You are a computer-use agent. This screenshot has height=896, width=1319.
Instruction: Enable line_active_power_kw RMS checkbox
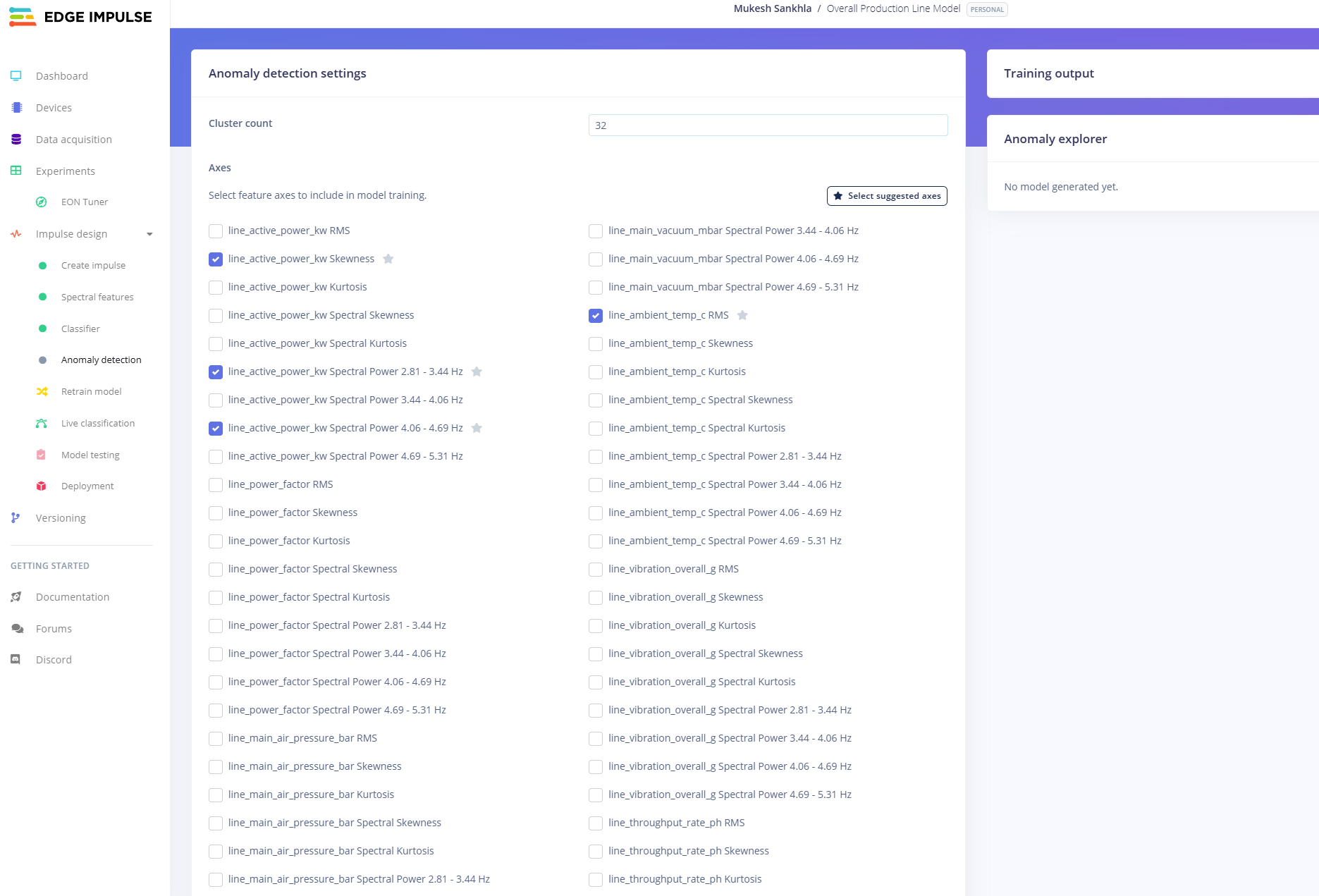coord(216,231)
